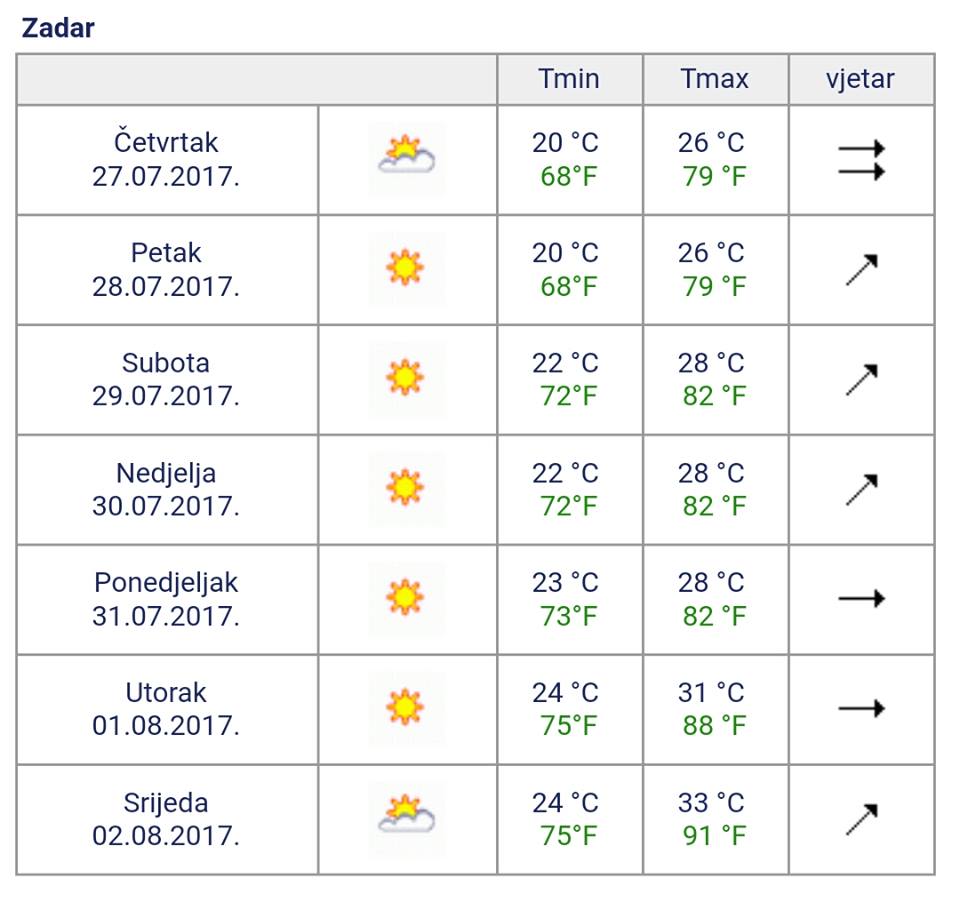Screen dimensions: 960x902
Task: Click the wind arrow for Petak 28.07.2017.
Action: pos(861,269)
